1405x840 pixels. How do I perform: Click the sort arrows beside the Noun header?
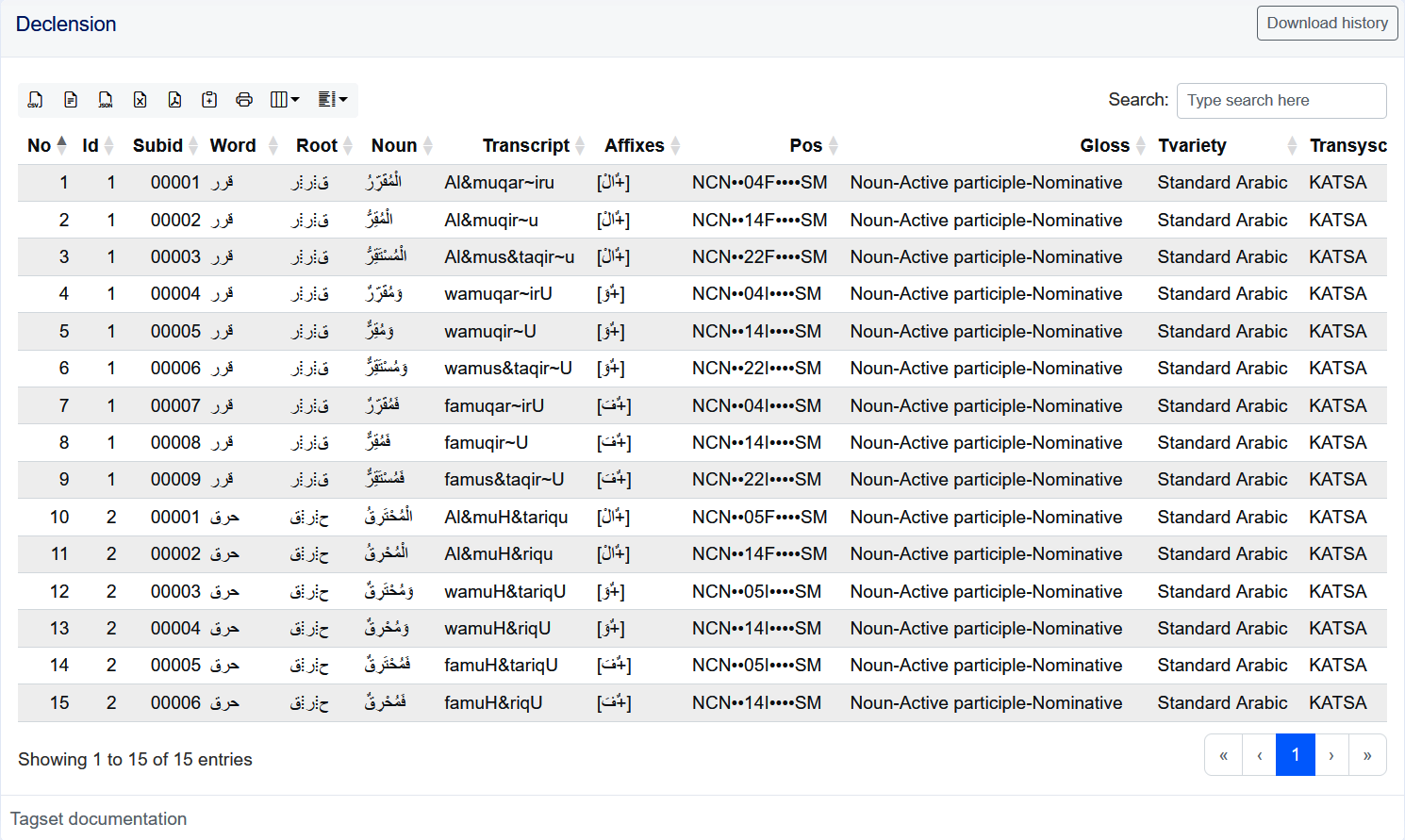click(x=428, y=145)
